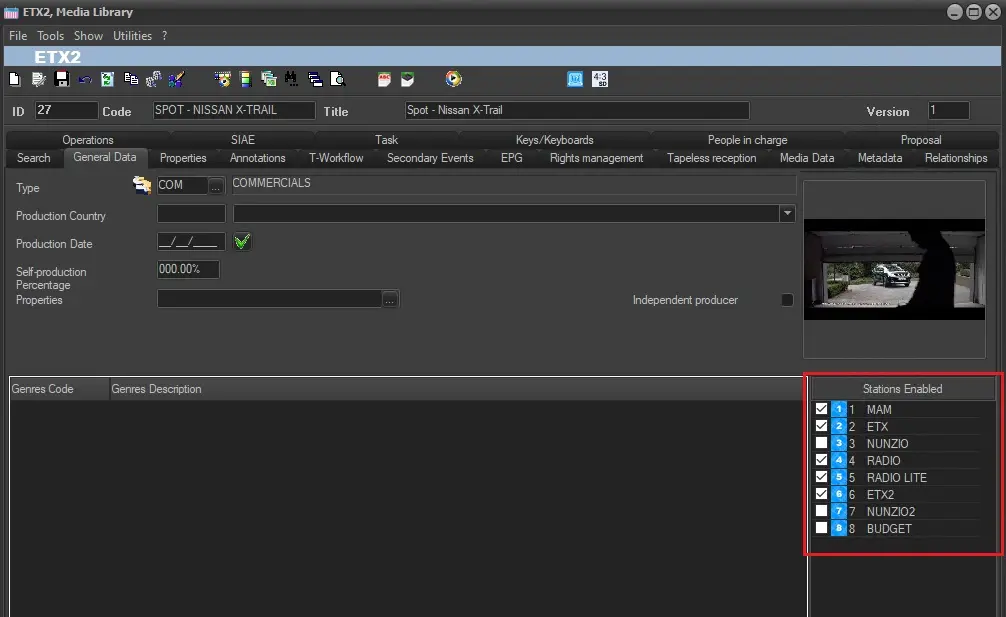Click into the Title text field

coord(576,110)
